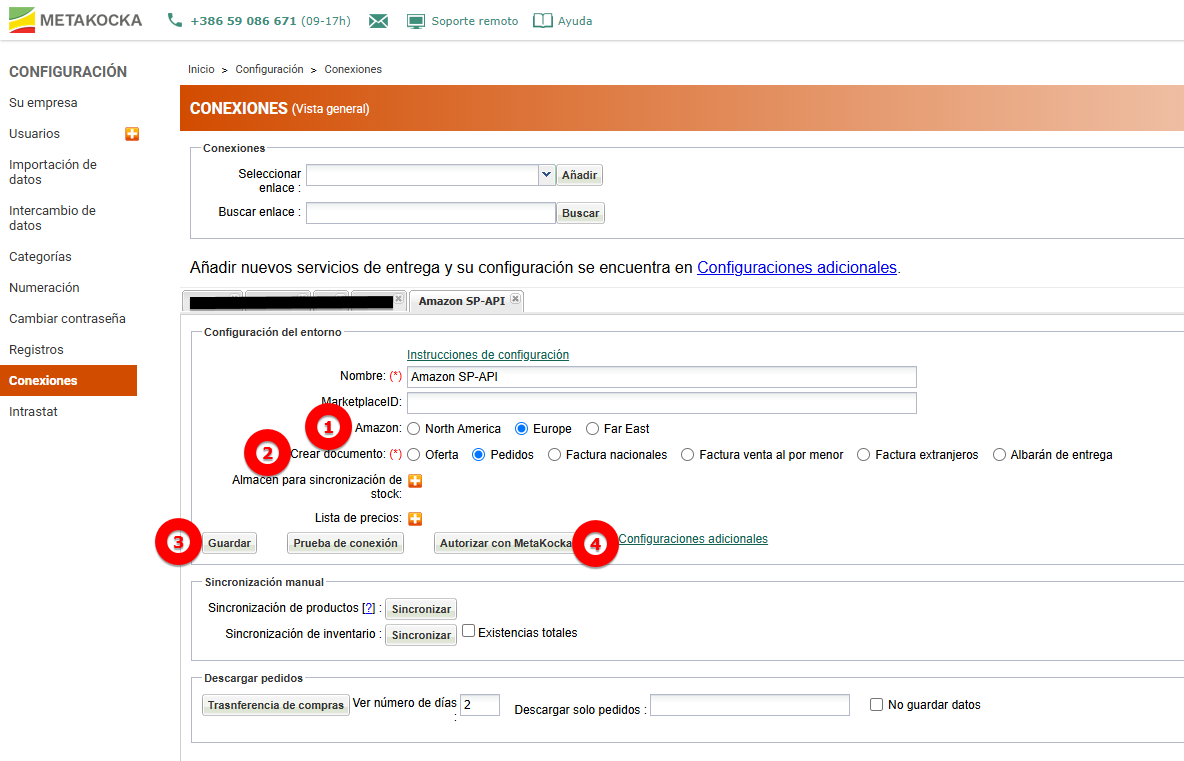Click the Soporte remoto monitor icon

(x=416, y=21)
